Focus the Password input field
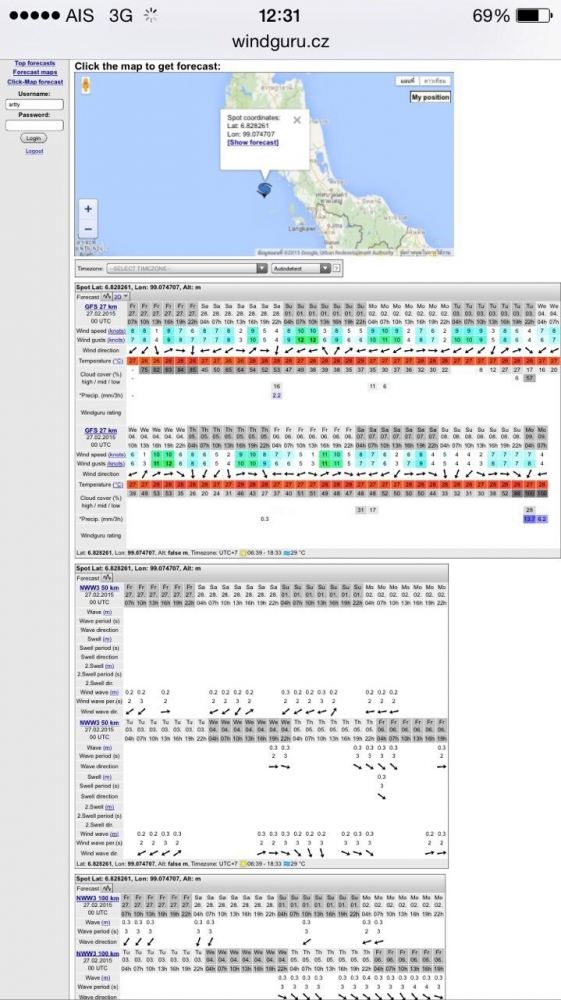The image size is (561, 1000). 34,126
